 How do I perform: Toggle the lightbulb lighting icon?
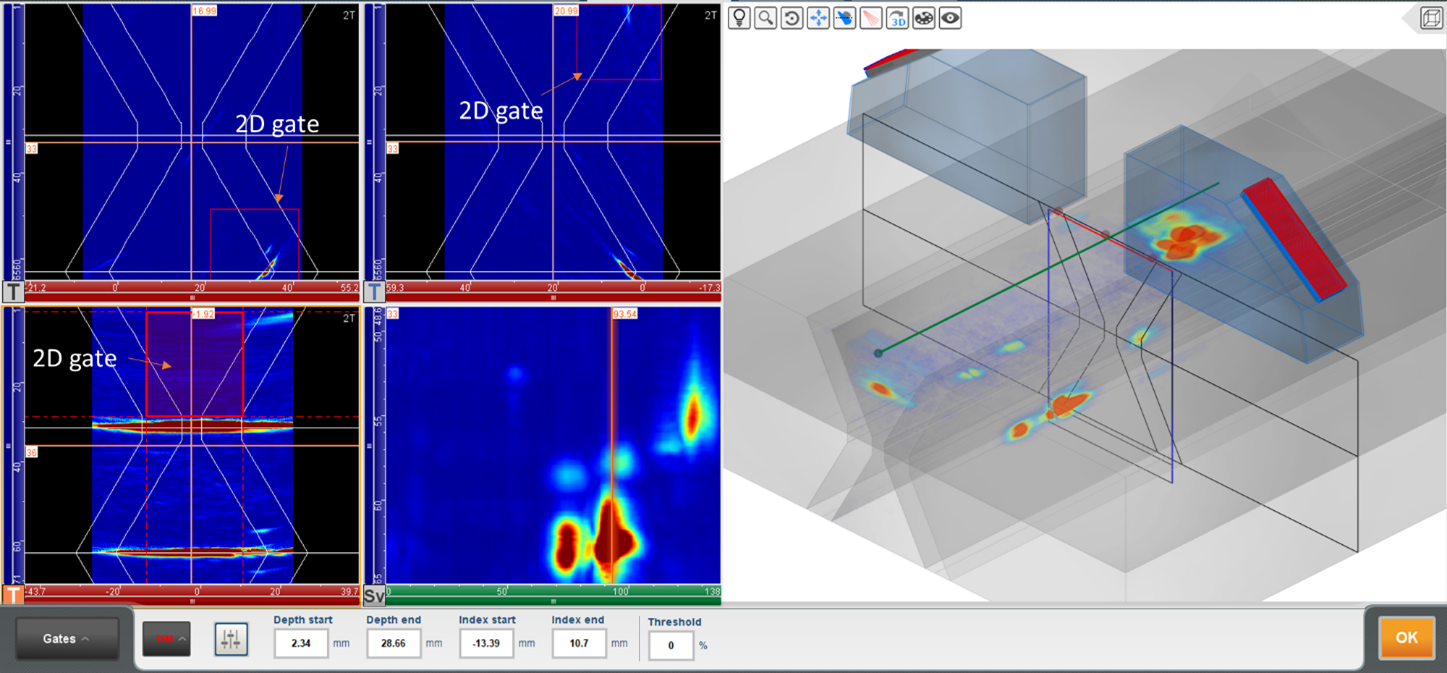(740, 17)
